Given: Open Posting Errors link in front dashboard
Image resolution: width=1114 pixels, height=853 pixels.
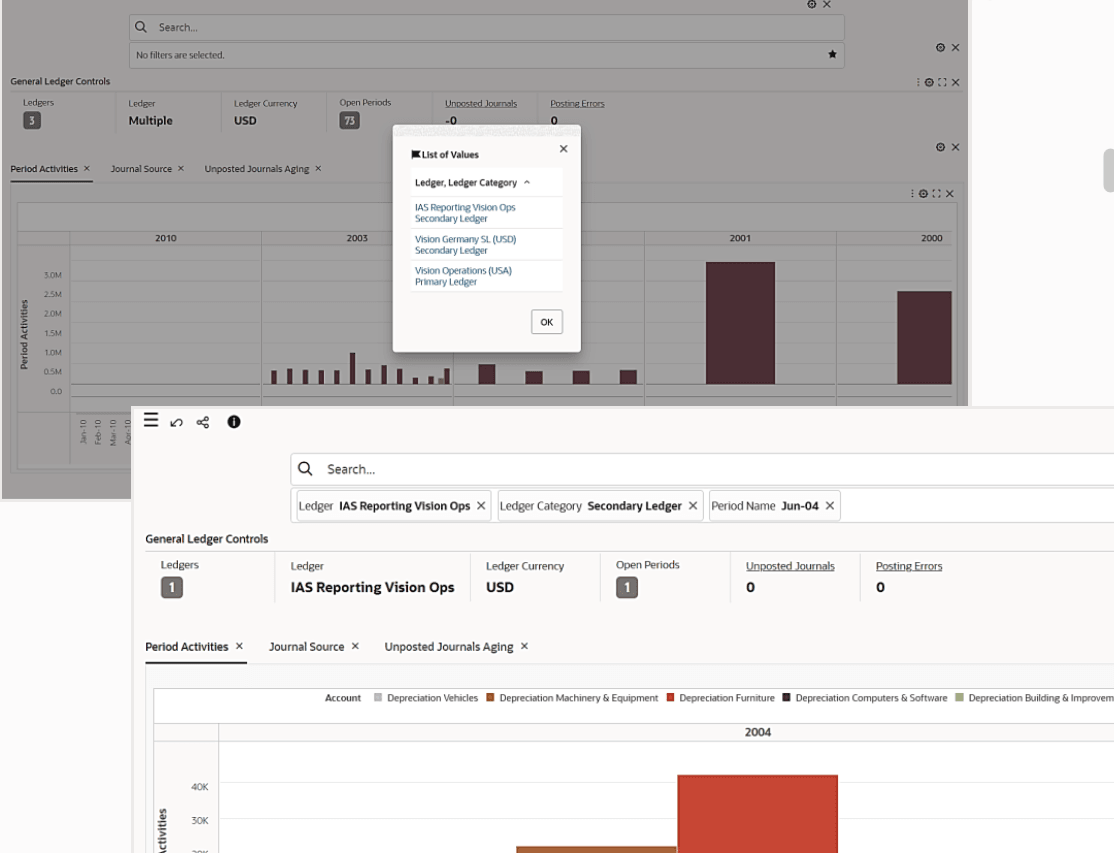Looking at the screenshot, I should [909, 566].
